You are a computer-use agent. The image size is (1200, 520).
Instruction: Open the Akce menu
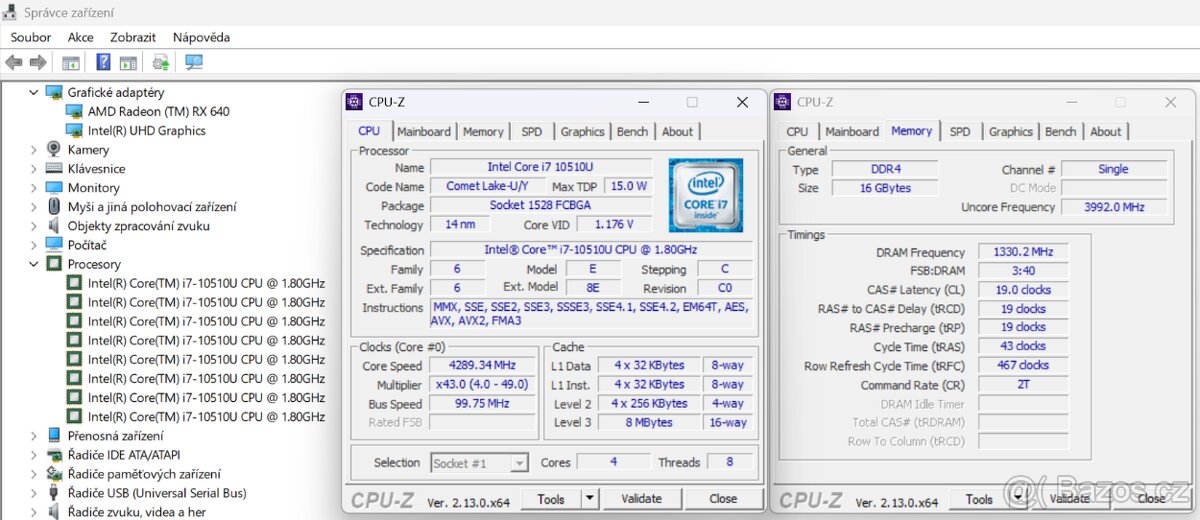click(x=80, y=37)
